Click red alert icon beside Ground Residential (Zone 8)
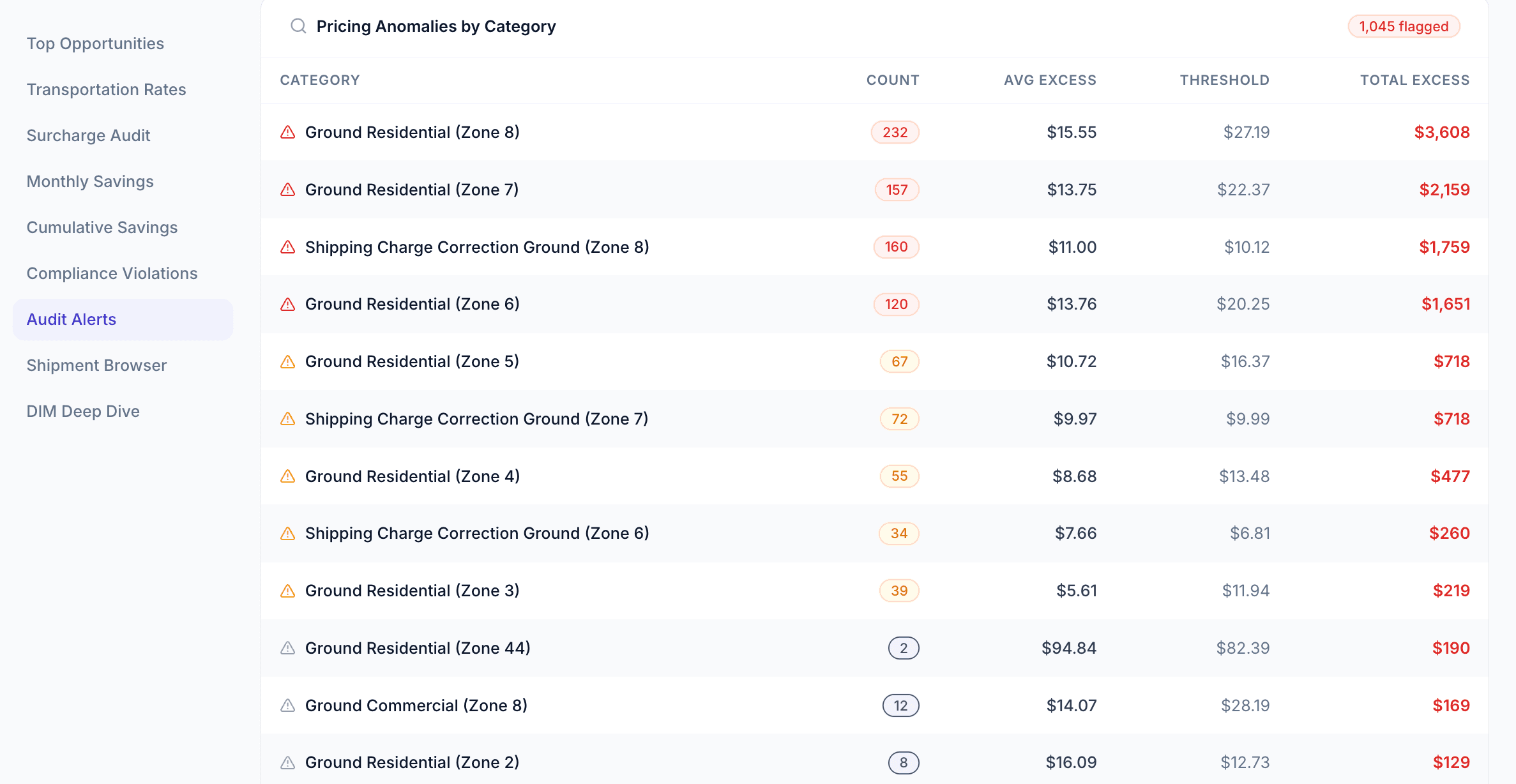Screen dimensions: 1516x784 coord(288,132)
